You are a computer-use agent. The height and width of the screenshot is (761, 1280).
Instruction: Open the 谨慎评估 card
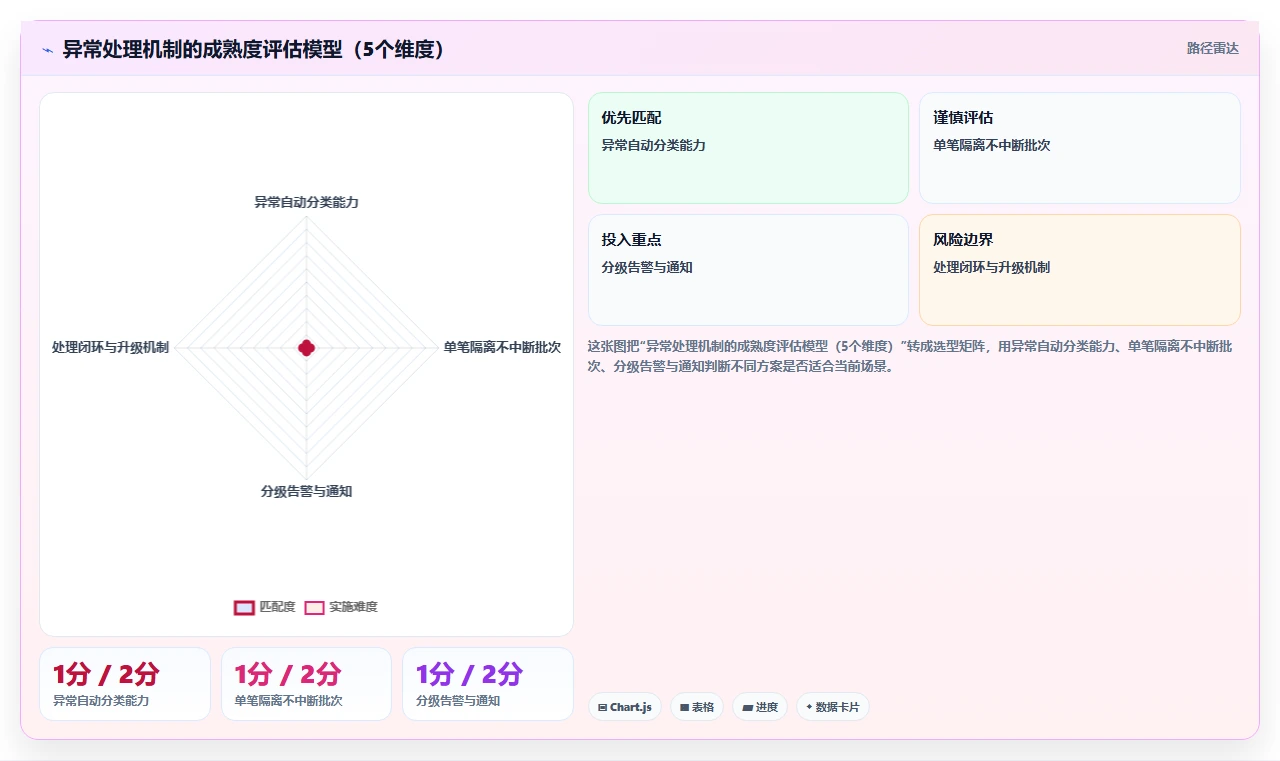[x=1080, y=148]
